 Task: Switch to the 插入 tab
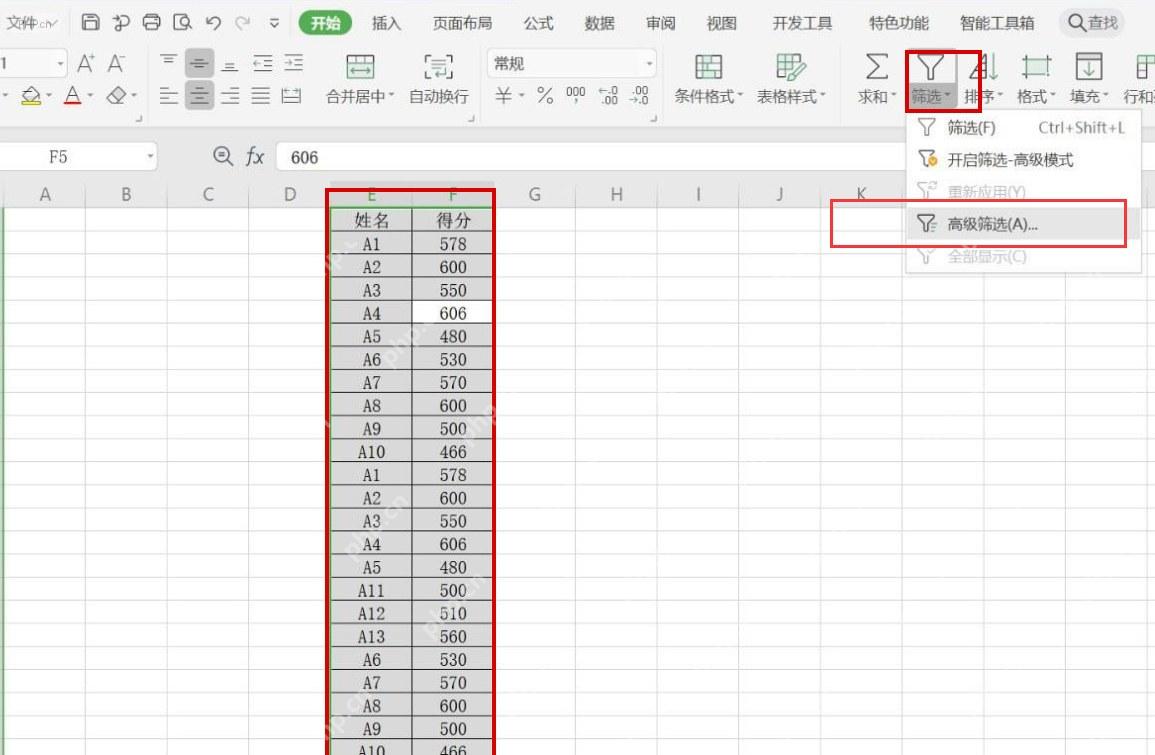(x=386, y=23)
